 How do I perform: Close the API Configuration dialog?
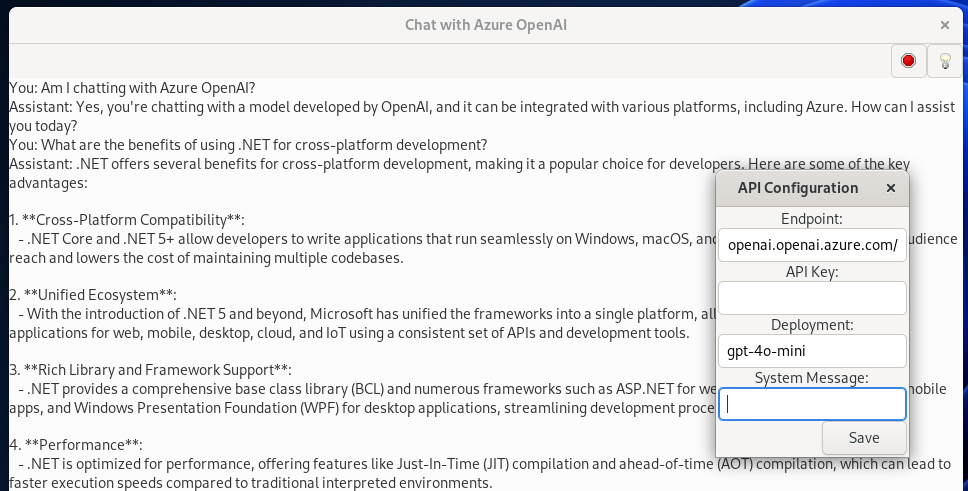[x=890, y=188]
